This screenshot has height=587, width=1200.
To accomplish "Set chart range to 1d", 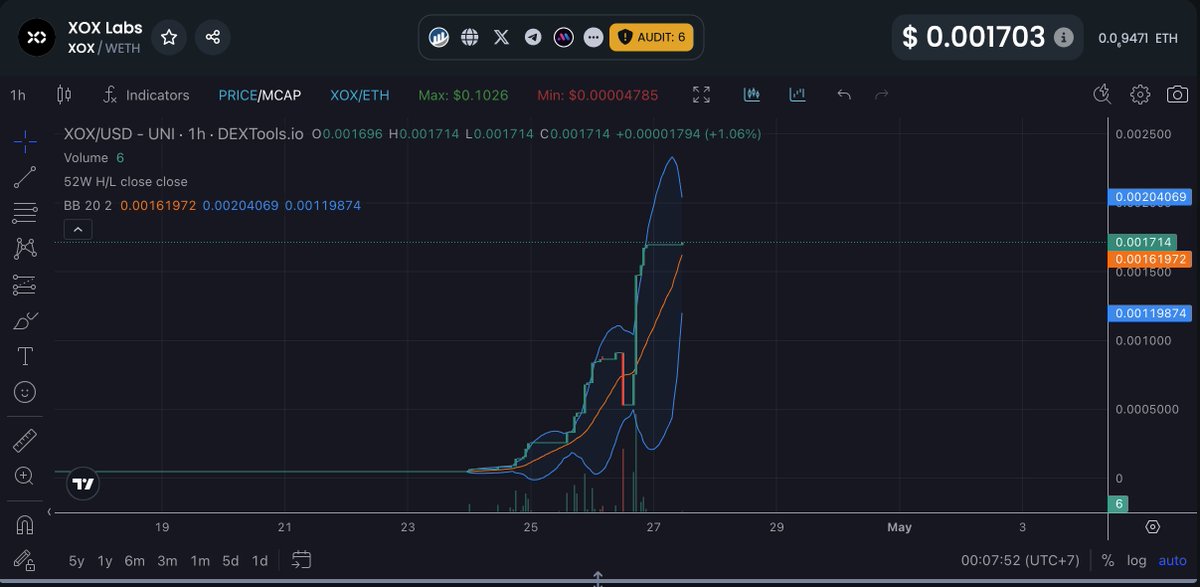I will (260, 561).
